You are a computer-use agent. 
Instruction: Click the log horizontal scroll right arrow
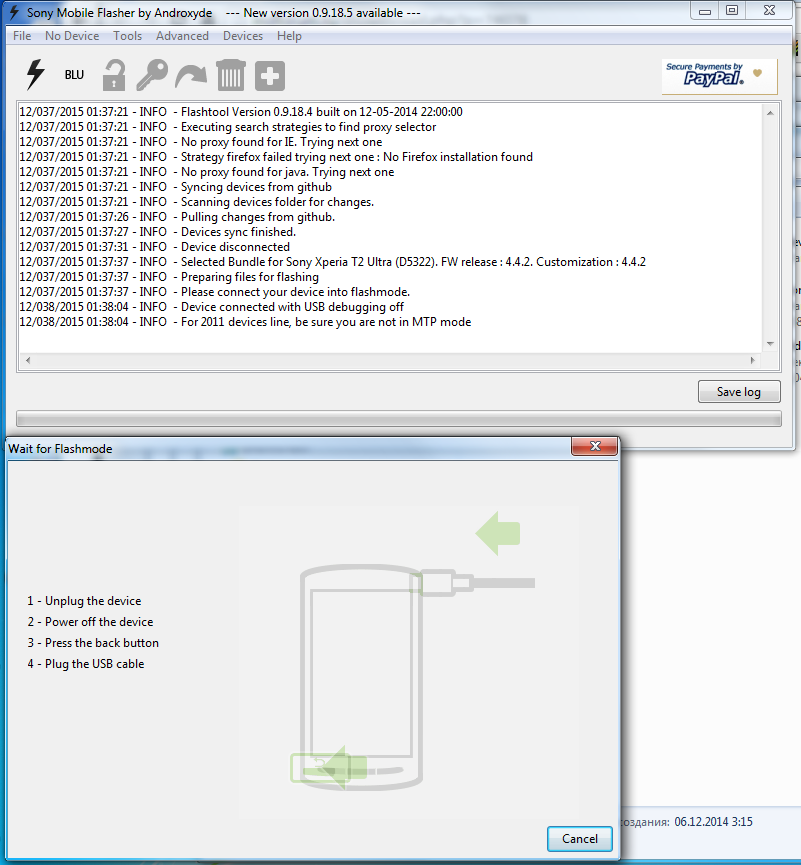(x=752, y=360)
